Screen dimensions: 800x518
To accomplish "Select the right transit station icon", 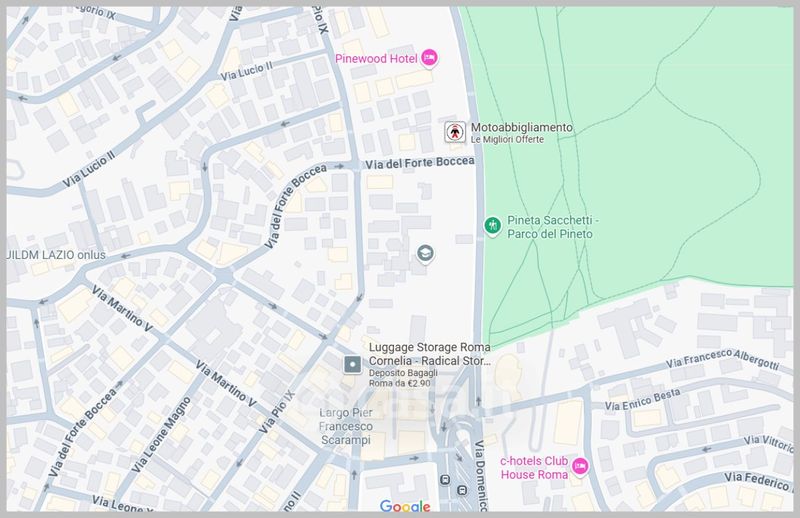I will click(x=461, y=490).
